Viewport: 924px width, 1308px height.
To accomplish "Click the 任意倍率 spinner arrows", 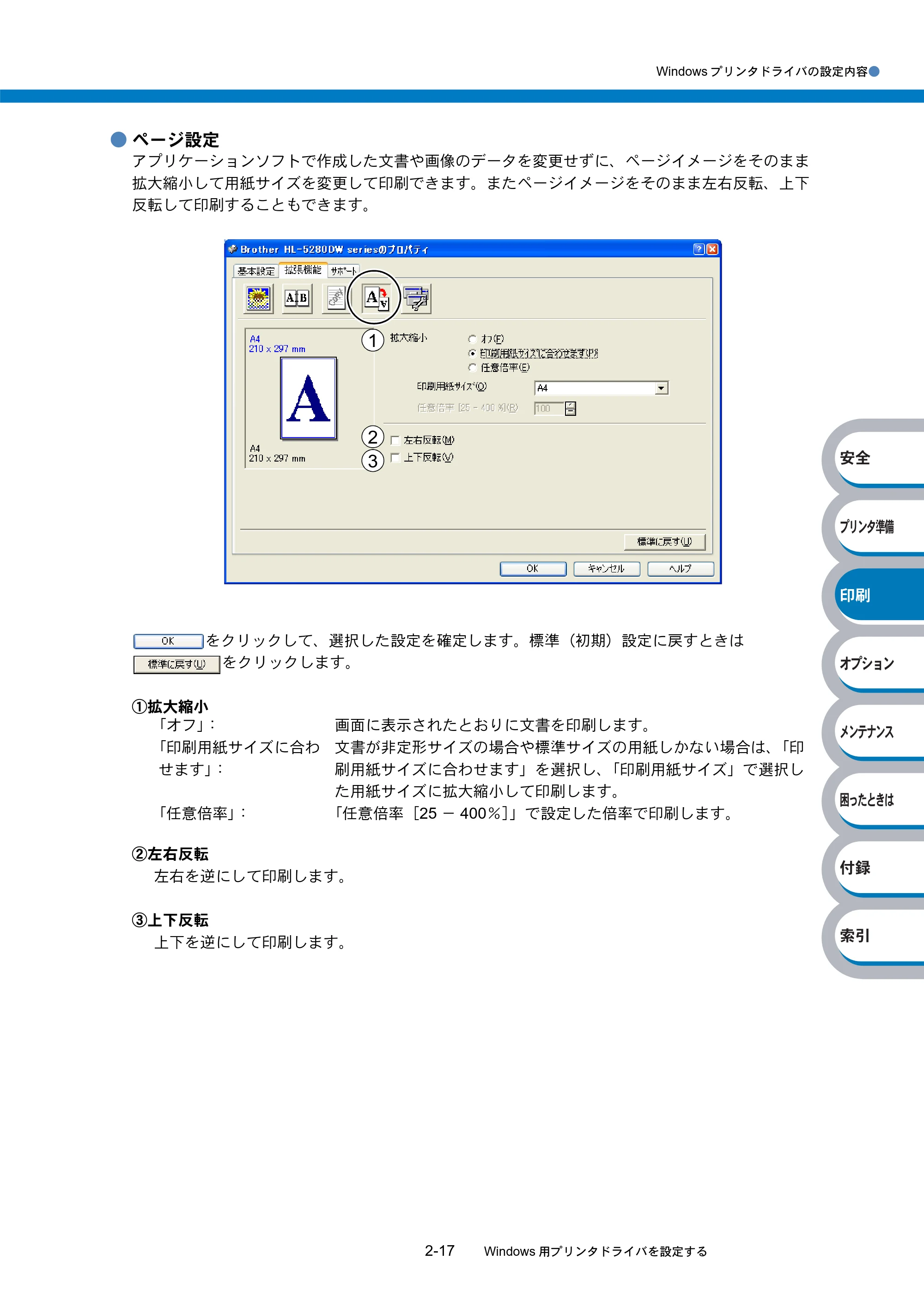I will [x=570, y=408].
